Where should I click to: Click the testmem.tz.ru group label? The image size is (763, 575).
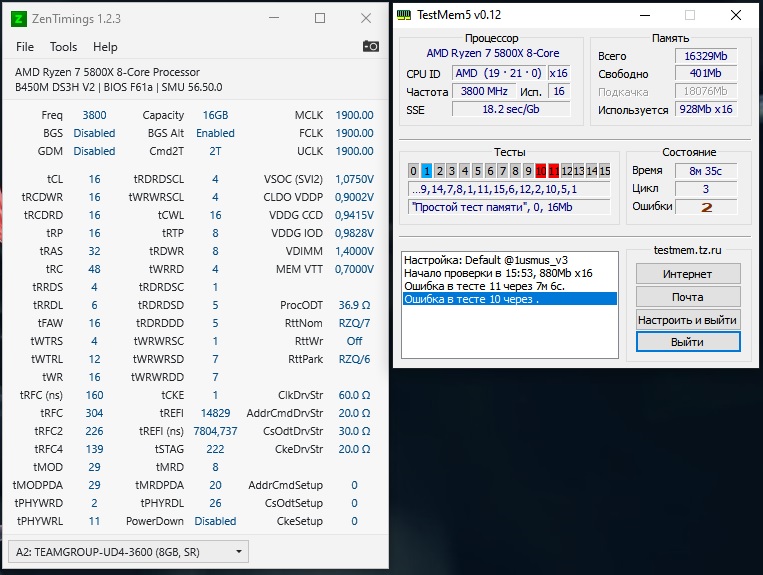pos(687,250)
